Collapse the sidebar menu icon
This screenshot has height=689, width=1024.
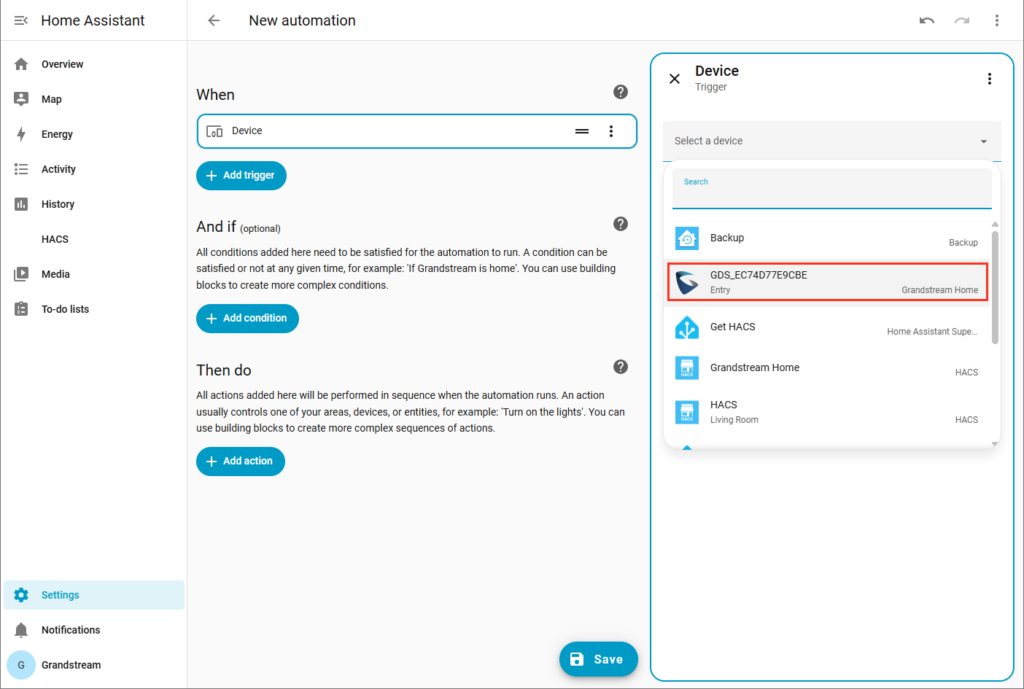[x=21, y=20]
